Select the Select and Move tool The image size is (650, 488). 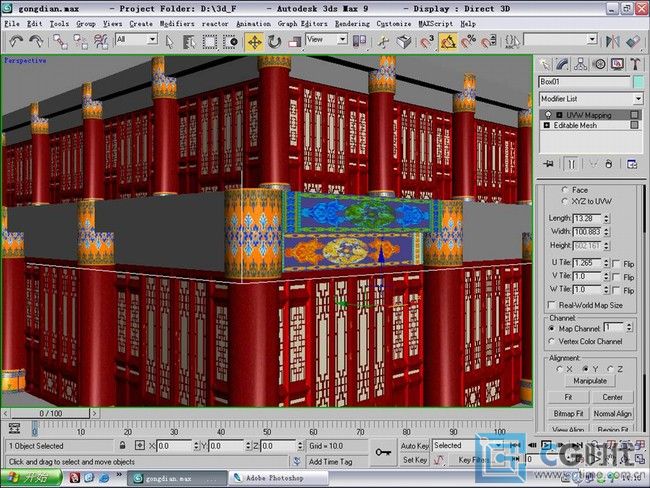tap(255, 42)
